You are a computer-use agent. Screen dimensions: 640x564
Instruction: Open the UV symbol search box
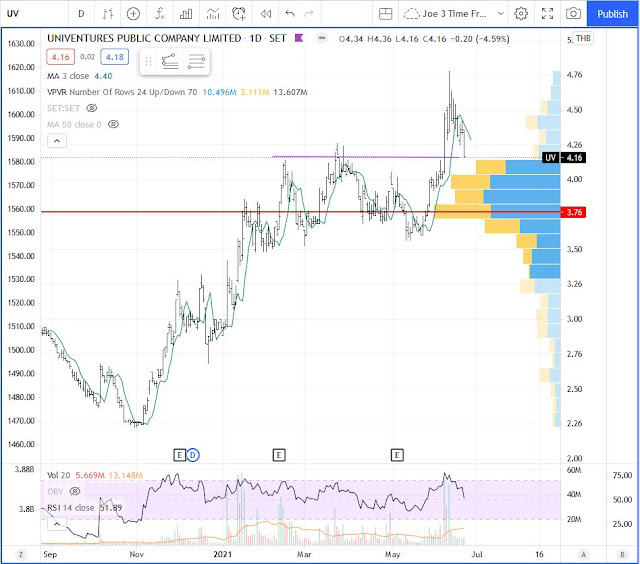13,13
